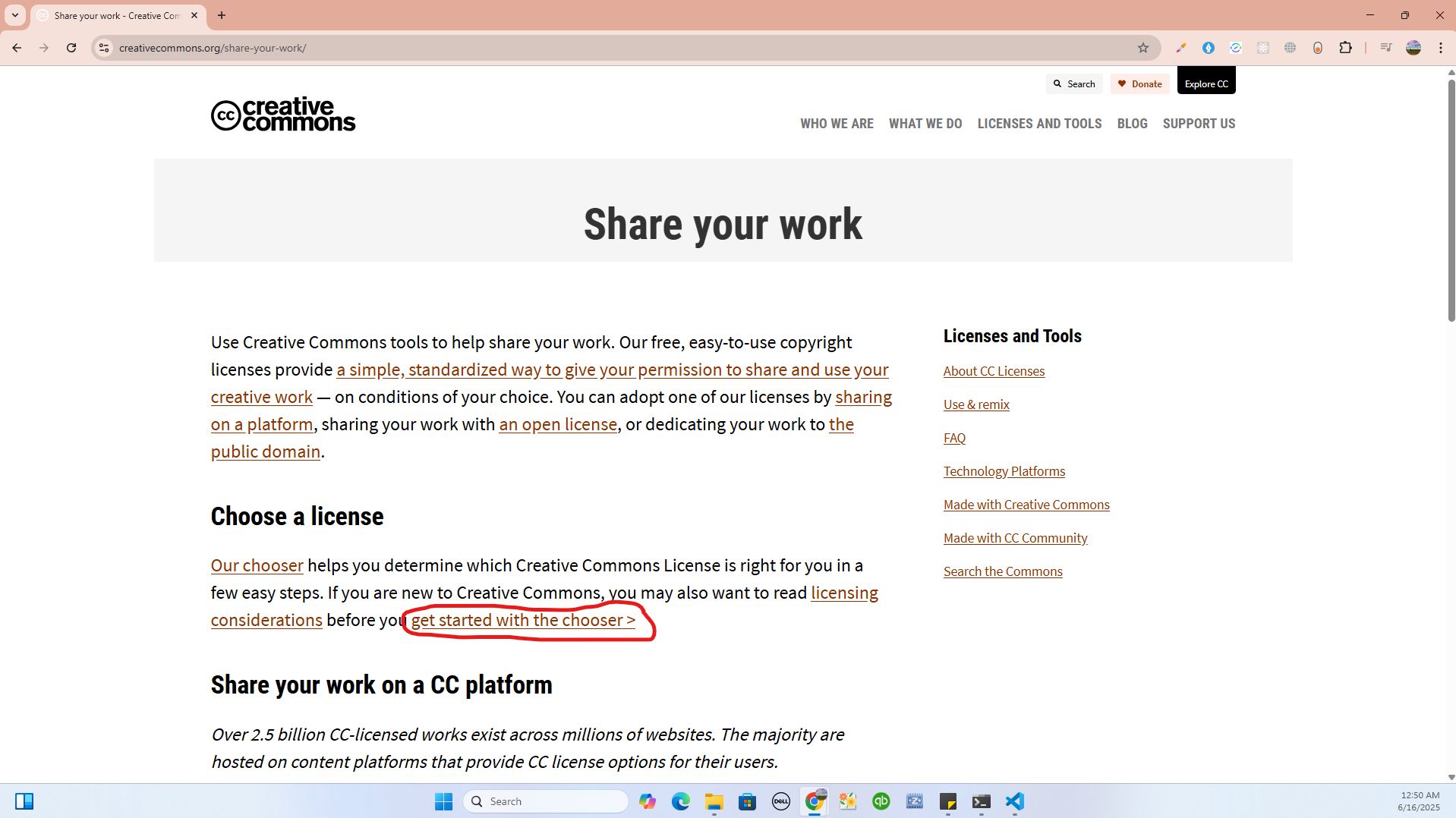The image size is (1456, 818).
Task: Click the browser forward arrow
Action: [x=44, y=48]
